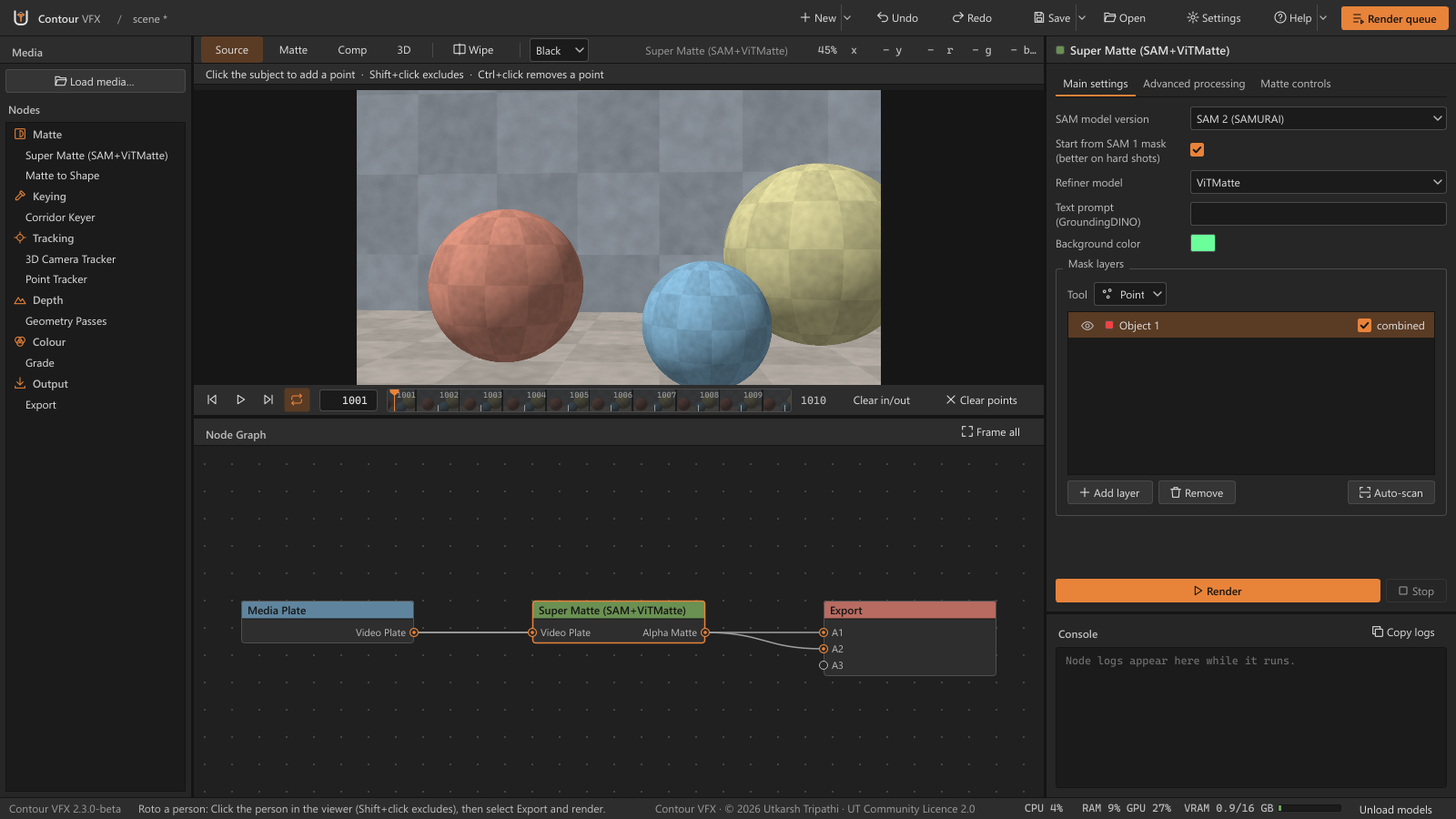Click the Matte category icon in Nodes
The width and height of the screenshot is (1456, 819).
20,134
